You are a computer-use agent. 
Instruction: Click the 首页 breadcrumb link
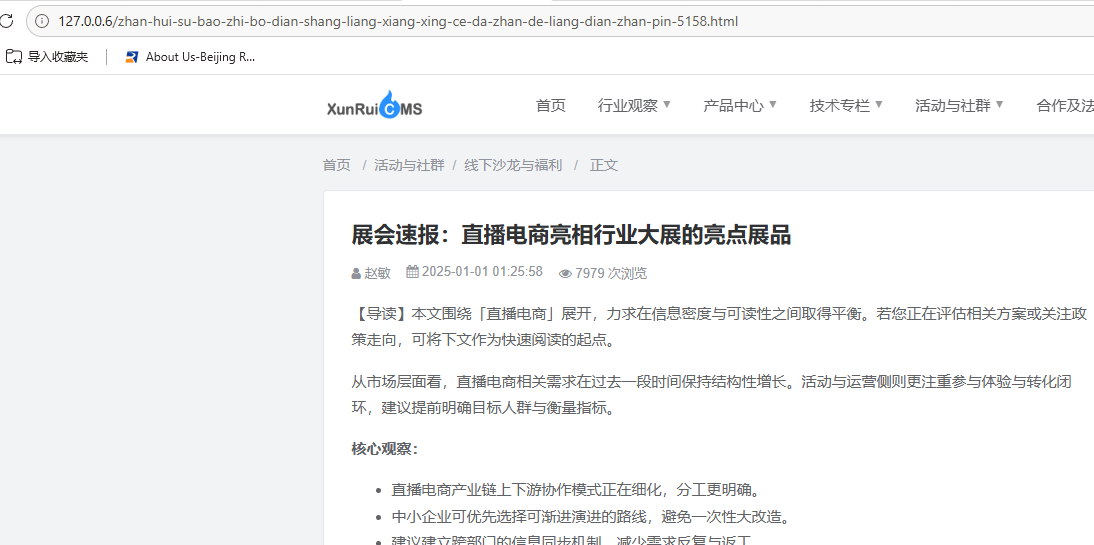(336, 165)
